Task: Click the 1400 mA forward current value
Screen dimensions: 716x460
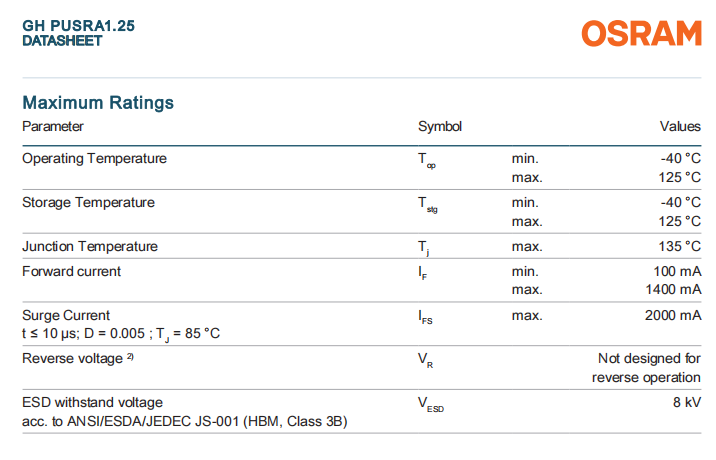Action: click(674, 290)
